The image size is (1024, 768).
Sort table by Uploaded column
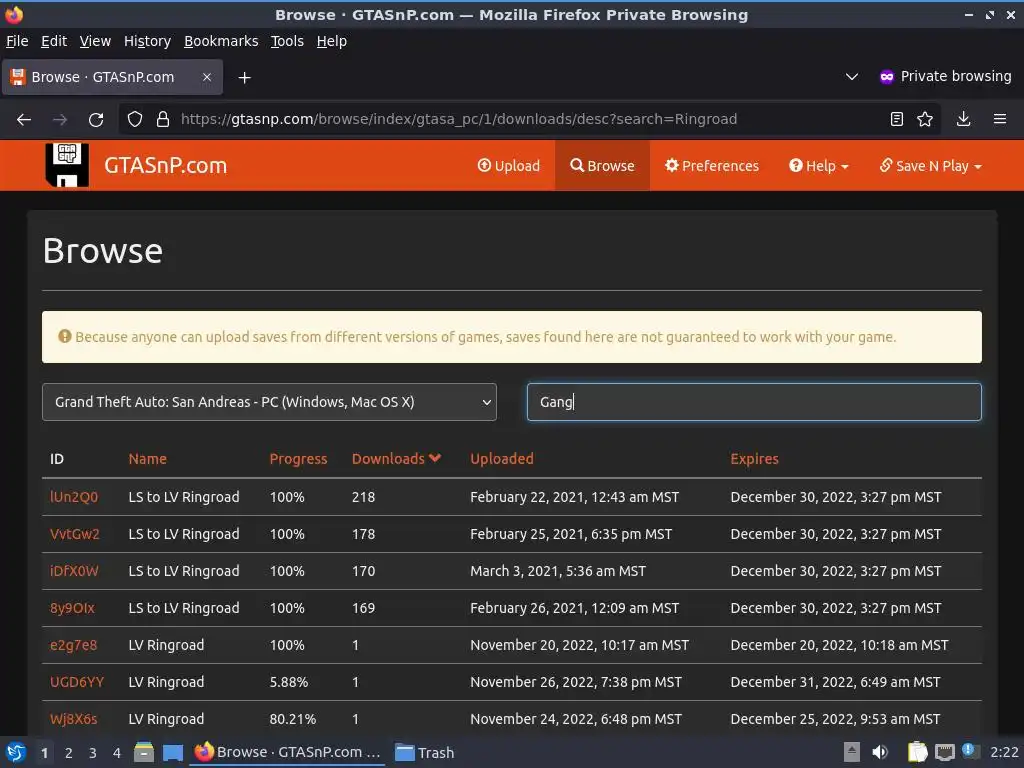502,458
